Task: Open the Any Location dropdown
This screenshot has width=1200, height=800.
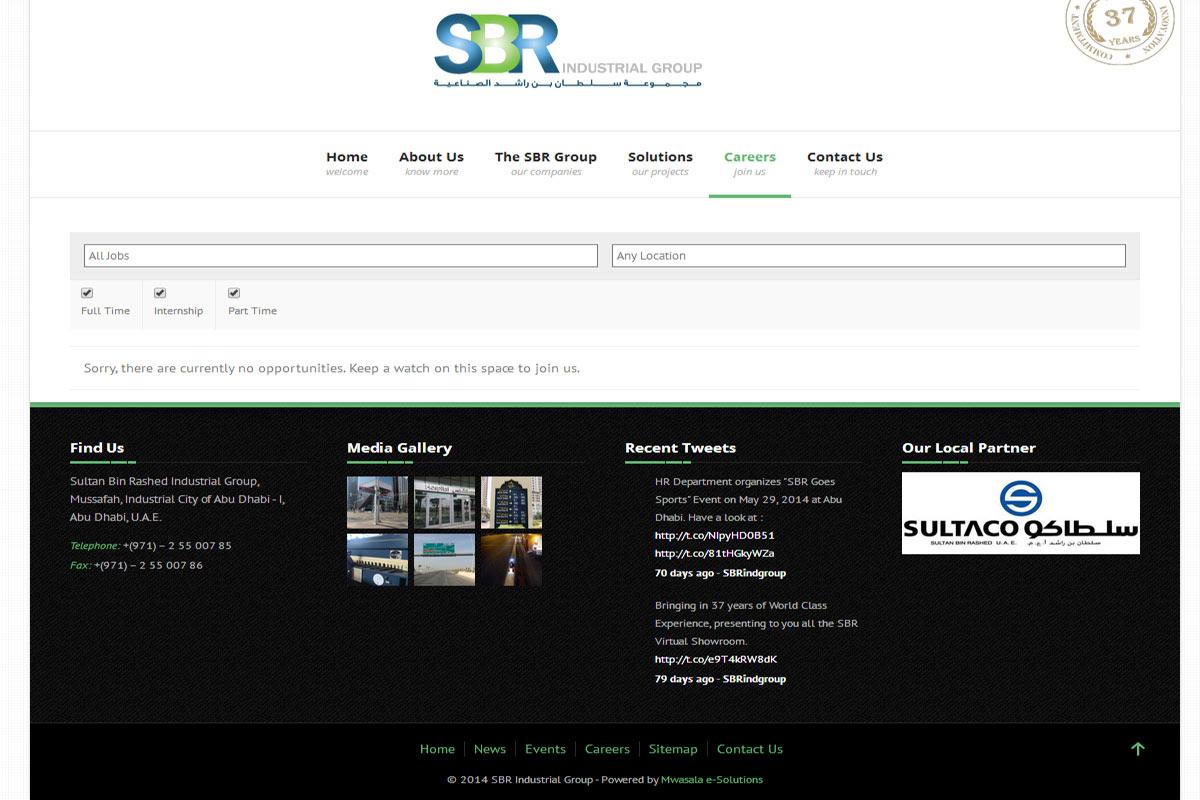Action: pos(869,256)
